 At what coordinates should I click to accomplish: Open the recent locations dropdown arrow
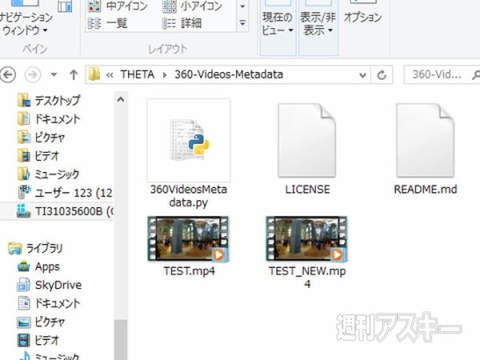[54, 75]
